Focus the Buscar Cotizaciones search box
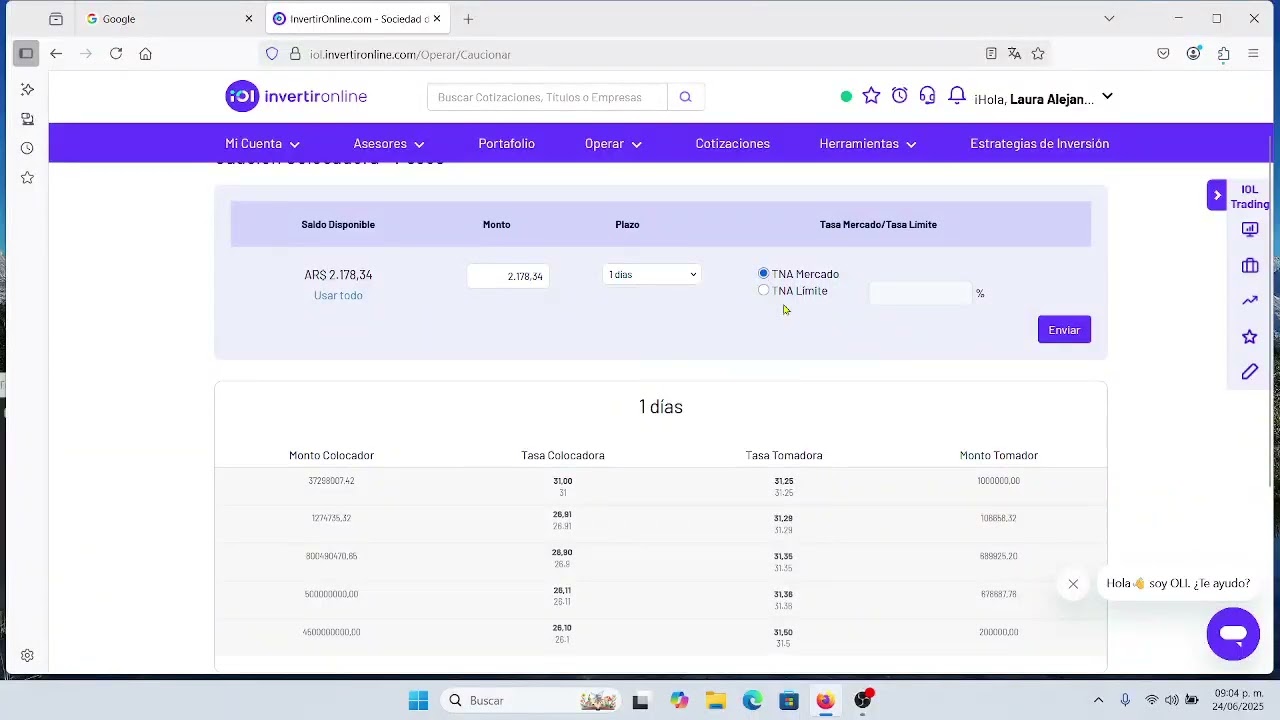1280x720 pixels. [547, 97]
